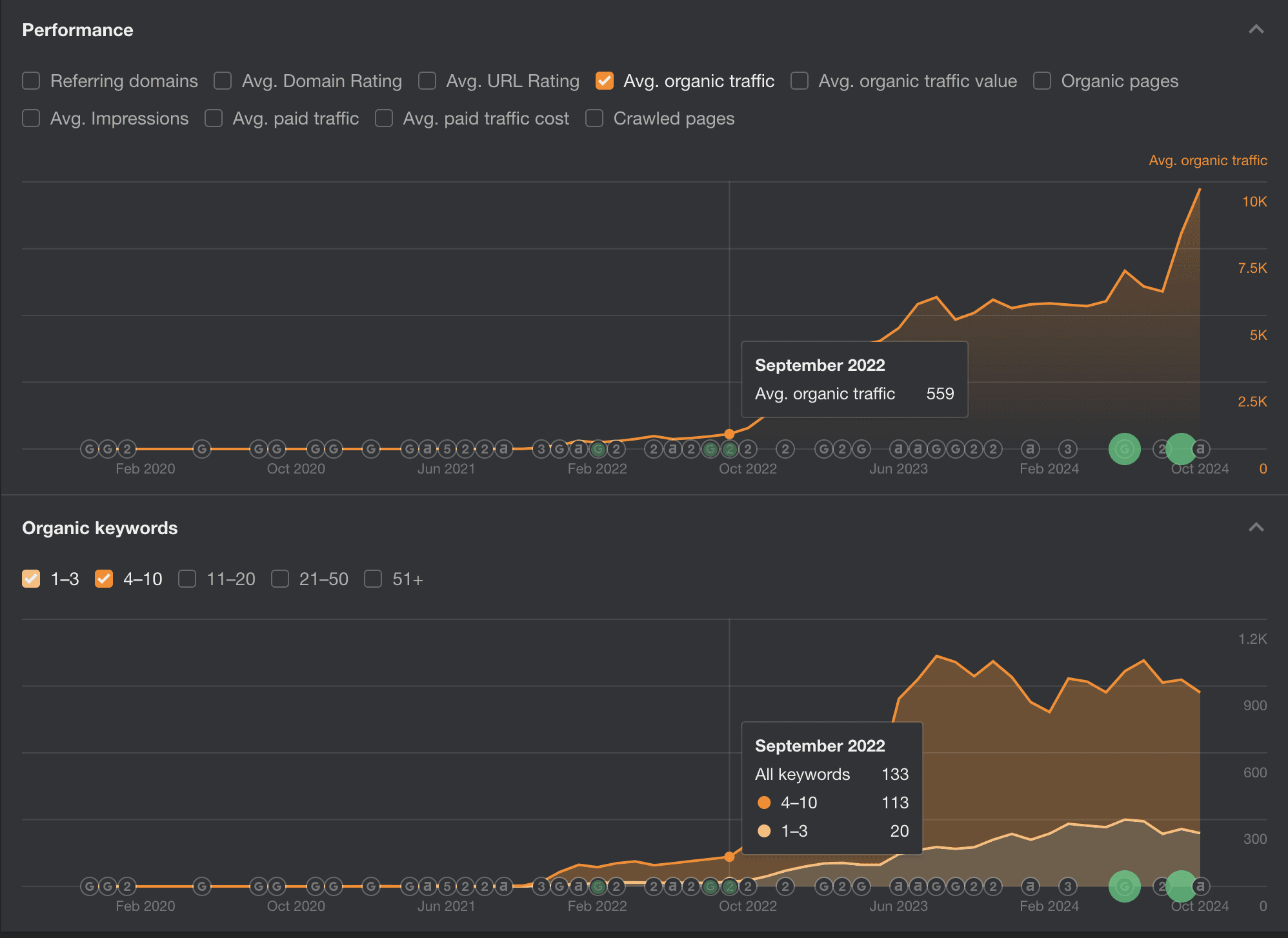Viewport: 1288px width, 938px height.
Task: Click the Avg. paid traffic cost label
Action: [485, 119]
